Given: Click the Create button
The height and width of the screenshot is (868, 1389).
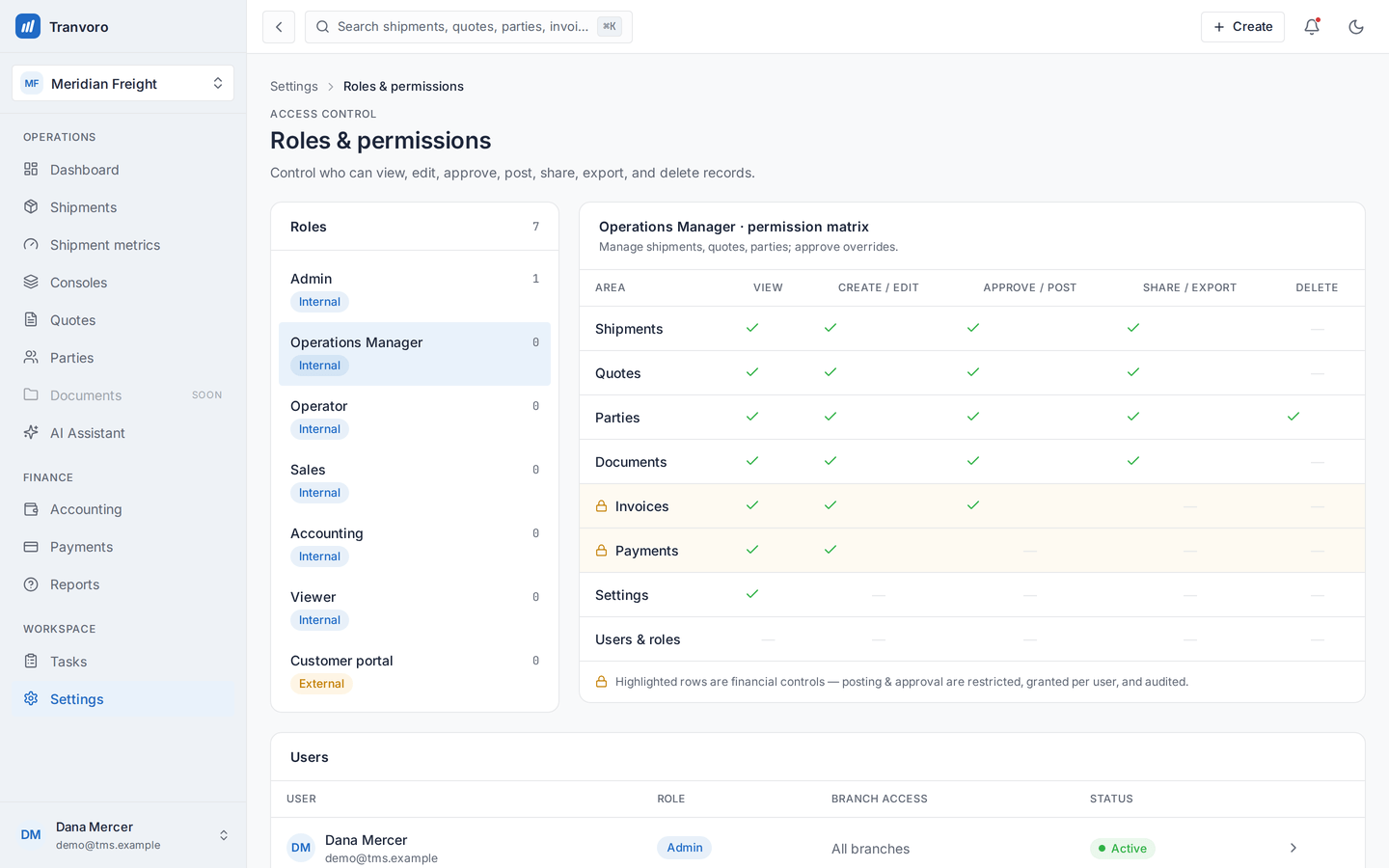Looking at the screenshot, I should point(1242,27).
